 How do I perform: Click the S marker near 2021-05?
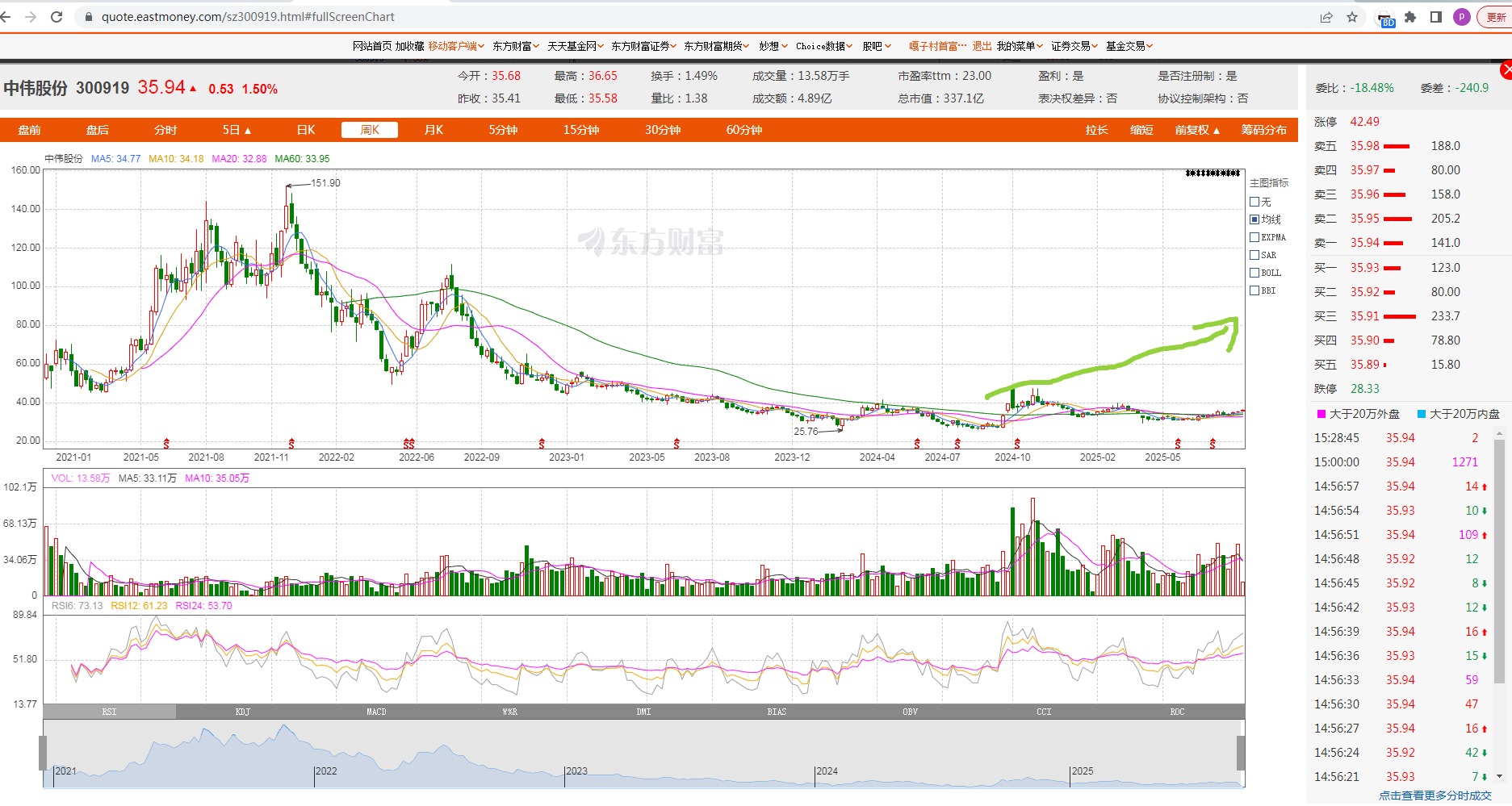[166, 444]
